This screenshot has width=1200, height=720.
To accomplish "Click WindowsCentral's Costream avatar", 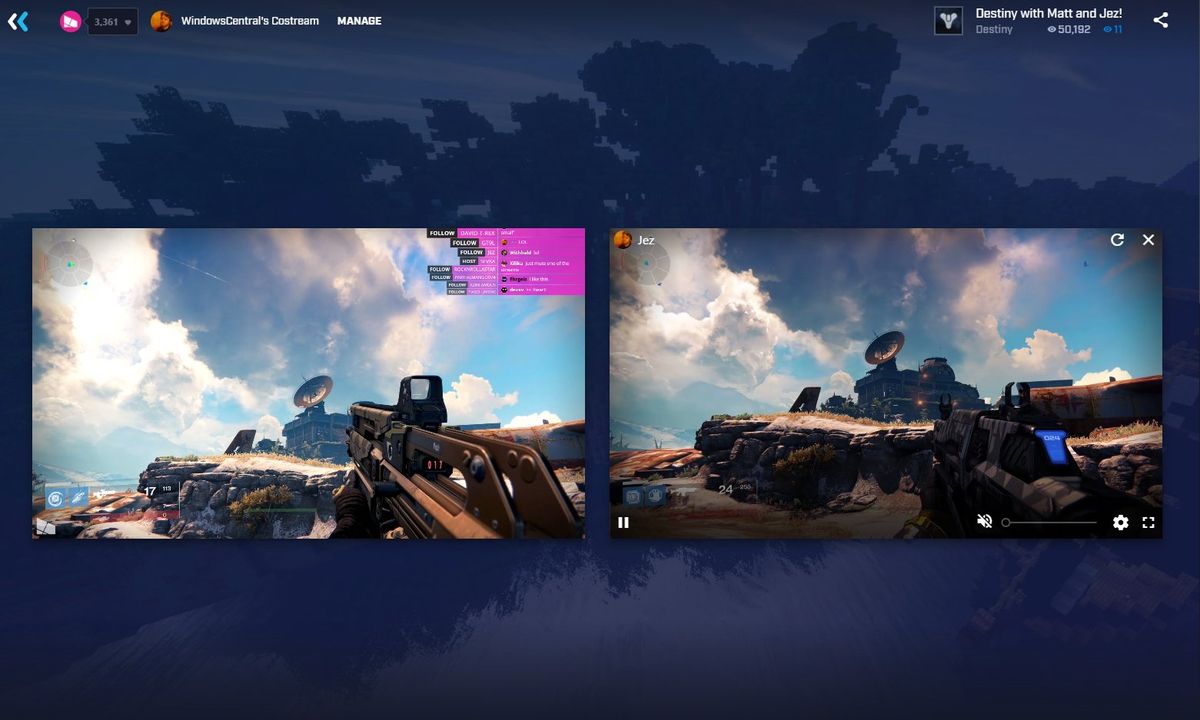I will pos(162,20).
